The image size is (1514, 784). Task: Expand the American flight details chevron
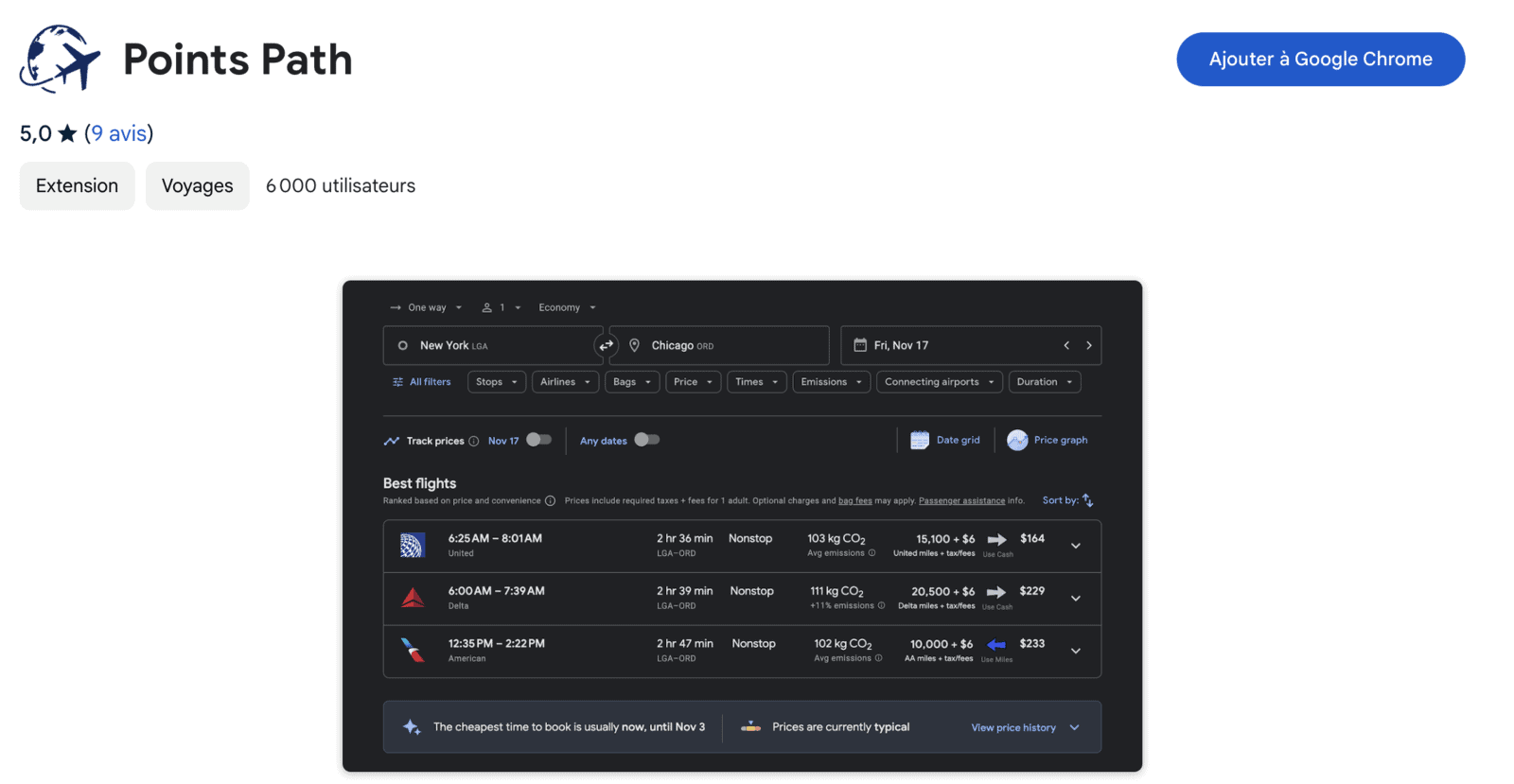1076,652
